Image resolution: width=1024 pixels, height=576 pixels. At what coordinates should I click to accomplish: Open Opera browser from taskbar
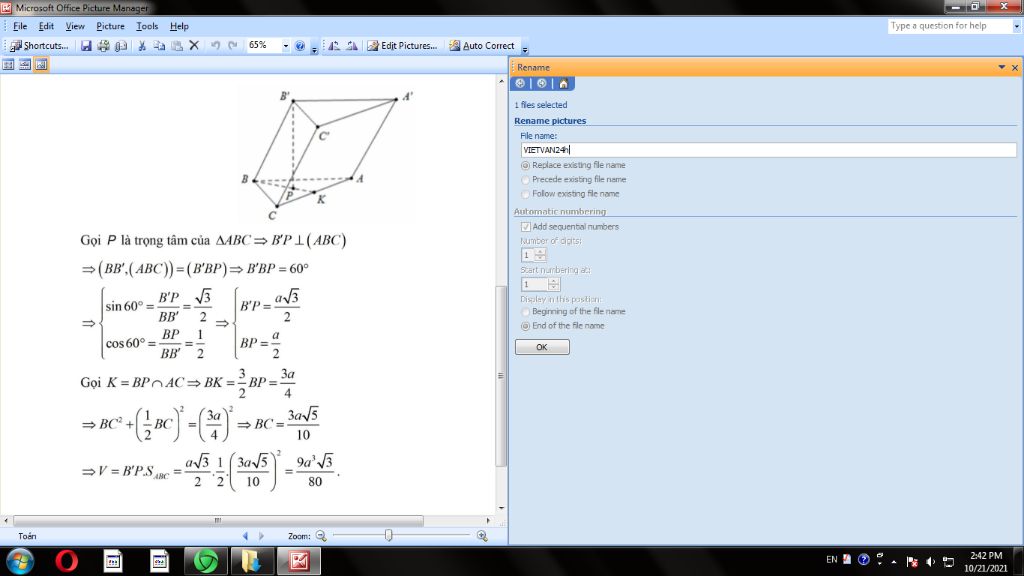click(66, 561)
